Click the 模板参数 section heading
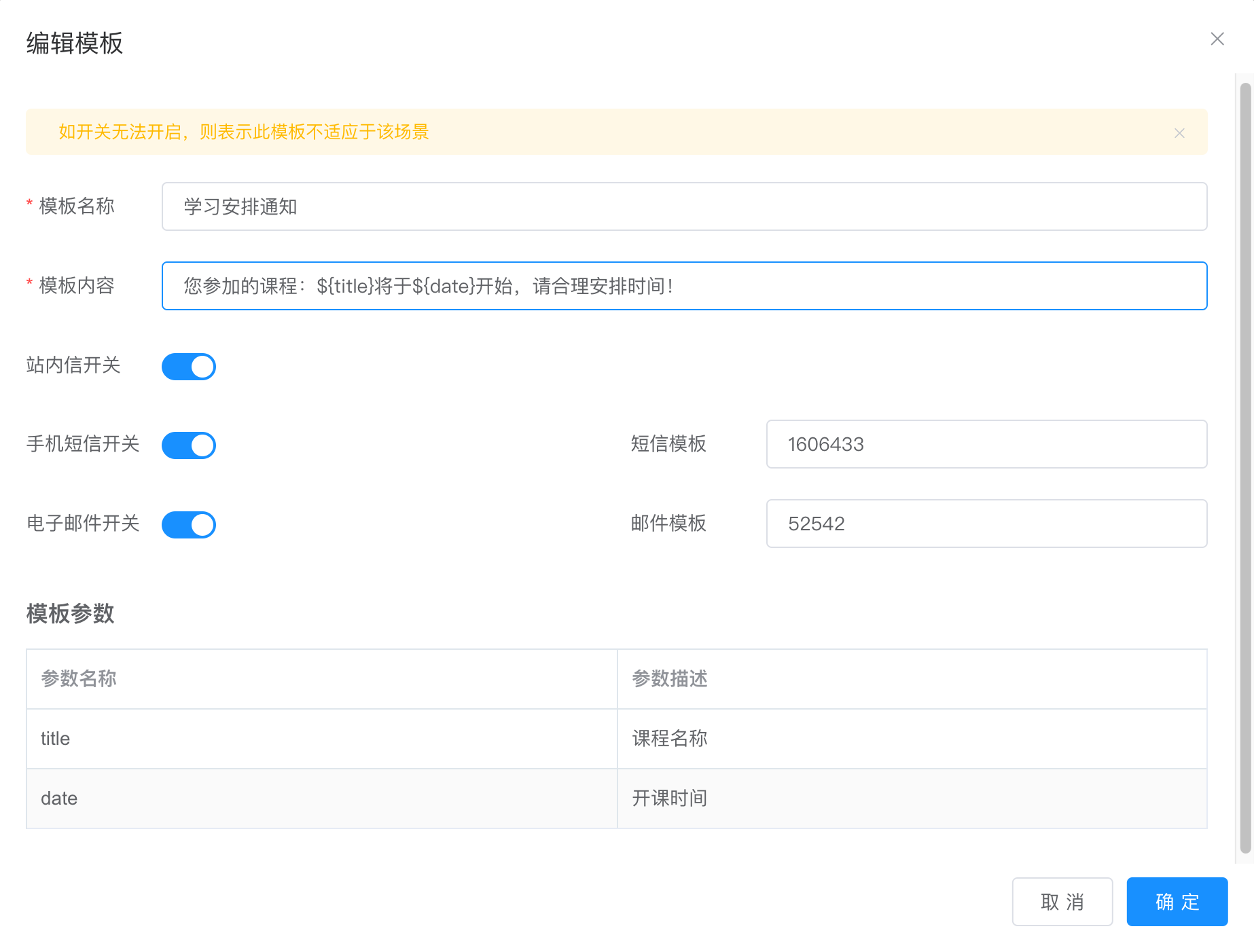This screenshot has height=952, width=1254. point(70,614)
